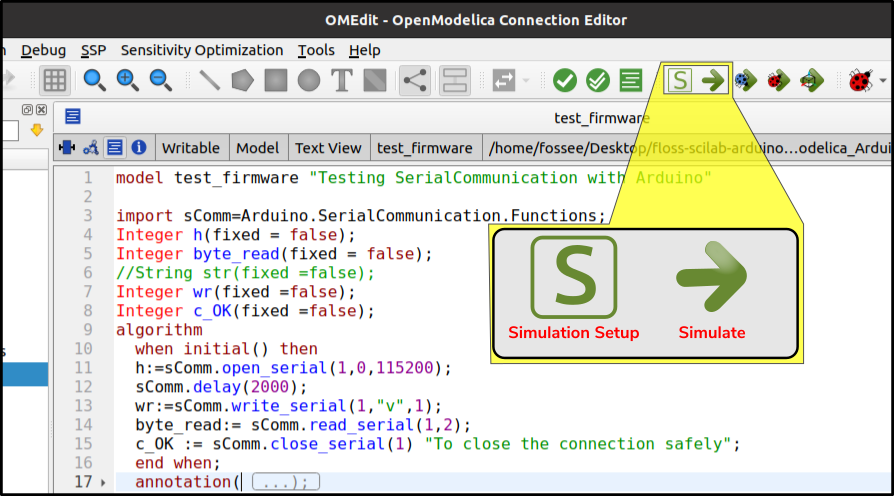Click in code editor on algorithm line
This screenshot has height=496, width=894.
pyautogui.click(x=159, y=330)
